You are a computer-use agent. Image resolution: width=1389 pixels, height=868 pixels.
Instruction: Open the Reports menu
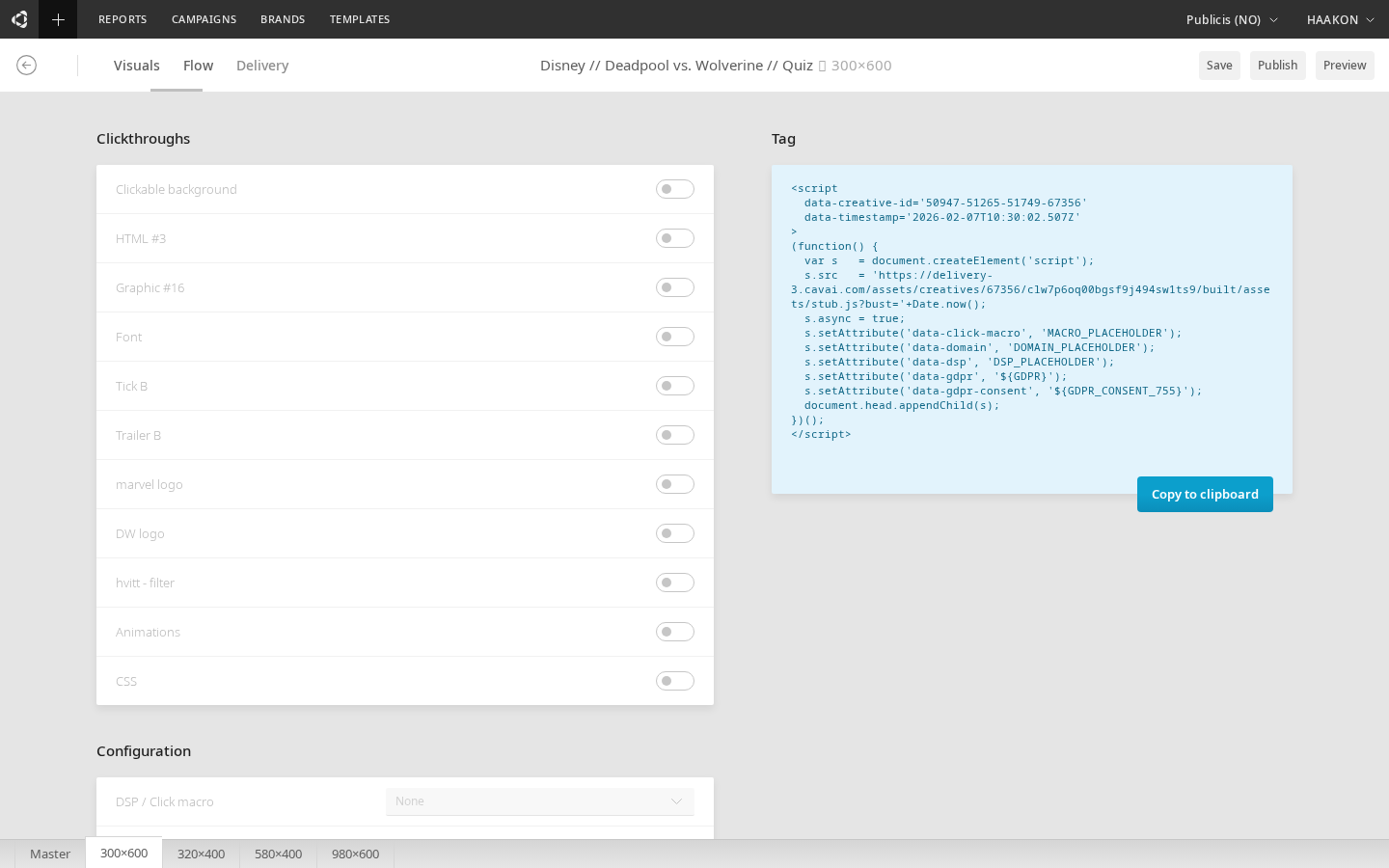[x=123, y=19]
